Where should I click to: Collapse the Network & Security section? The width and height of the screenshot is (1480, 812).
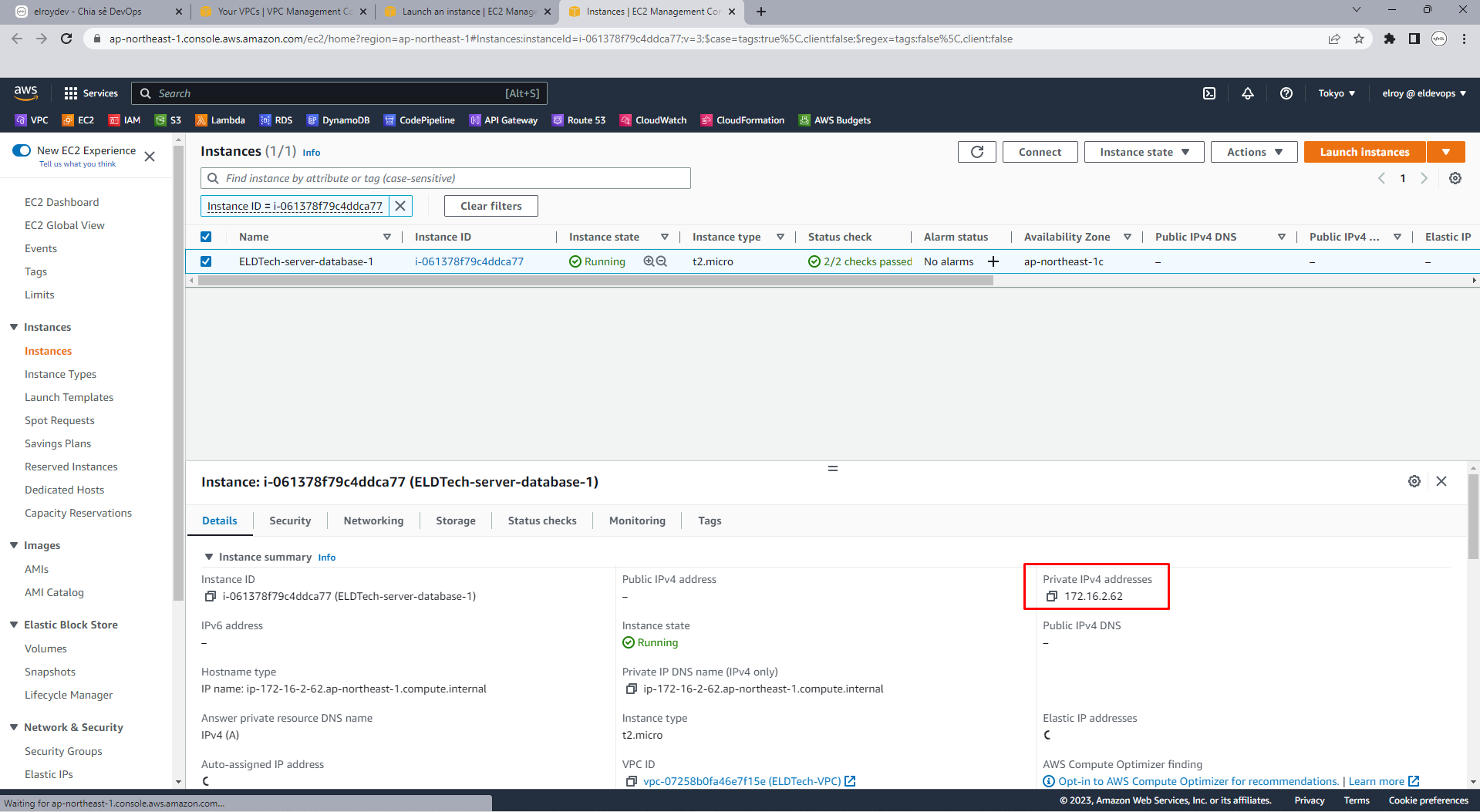point(14,727)
